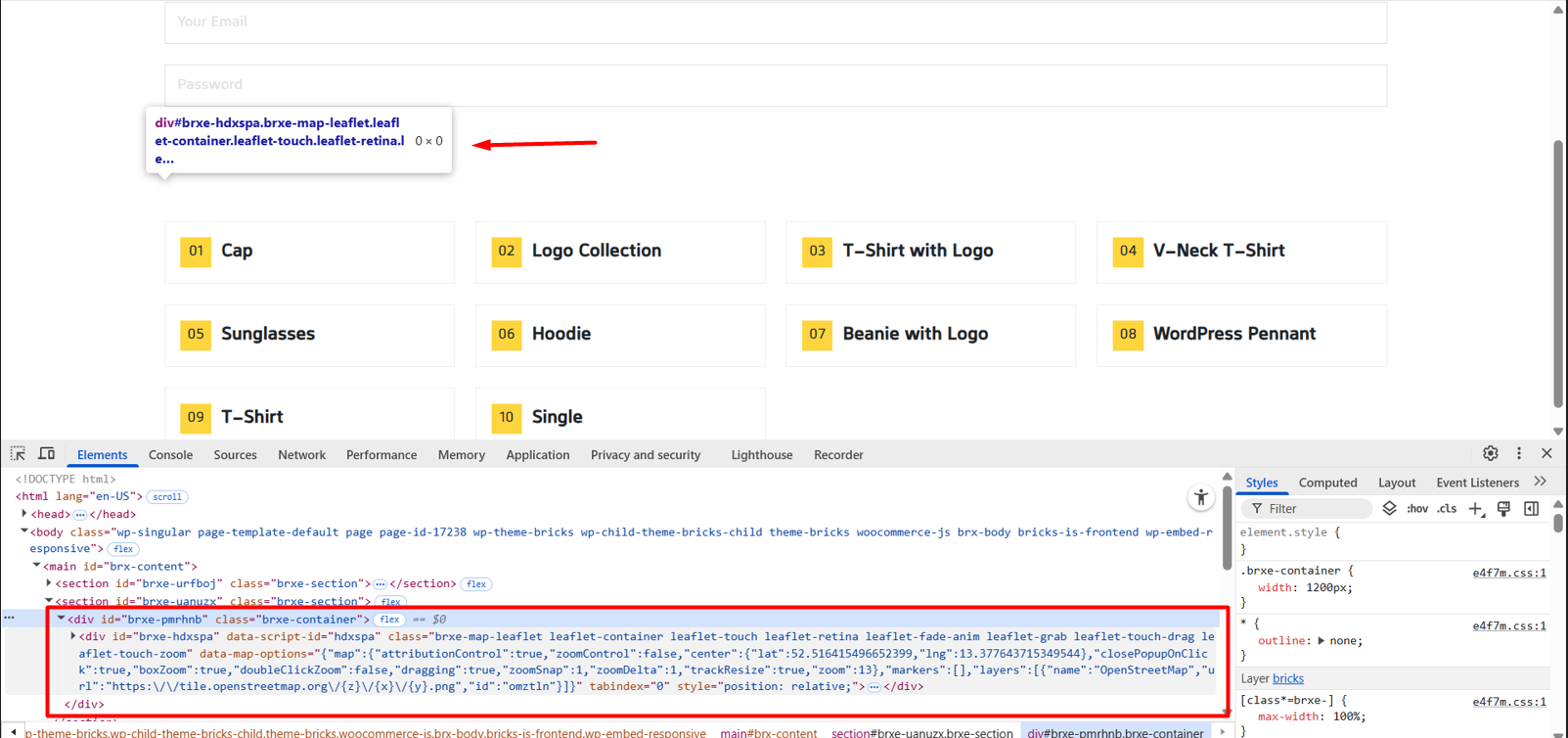Toggle the device toolbar icon
The image size is (1568, 738).
pyautogui.click(x=46, y=454)
